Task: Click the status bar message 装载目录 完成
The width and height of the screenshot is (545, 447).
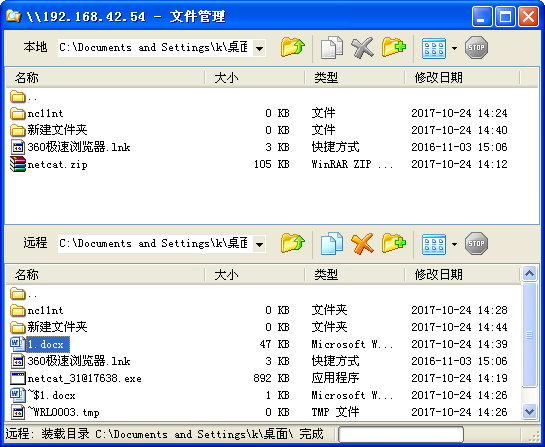Action: 164,434
